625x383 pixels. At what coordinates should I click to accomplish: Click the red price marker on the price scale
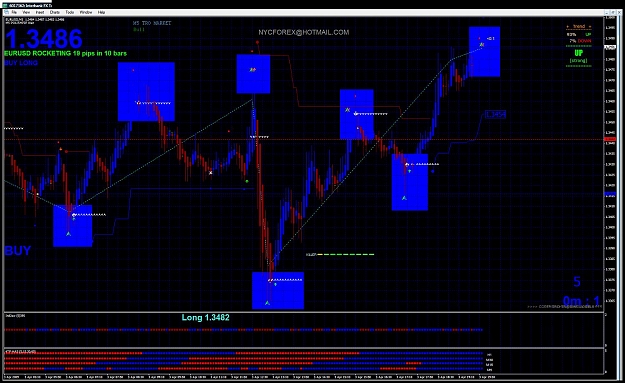[x=610, y=139]
